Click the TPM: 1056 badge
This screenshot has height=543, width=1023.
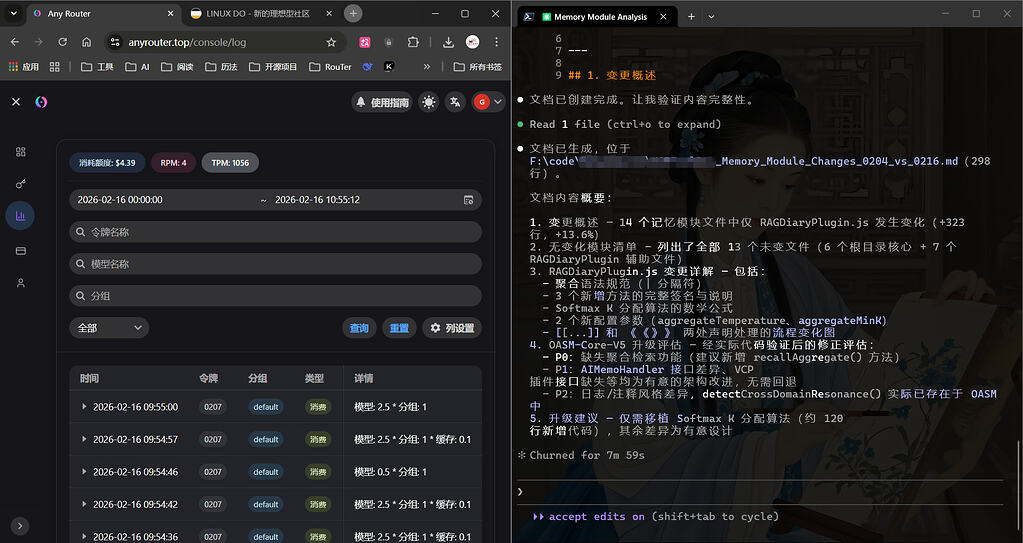(230, 163)
